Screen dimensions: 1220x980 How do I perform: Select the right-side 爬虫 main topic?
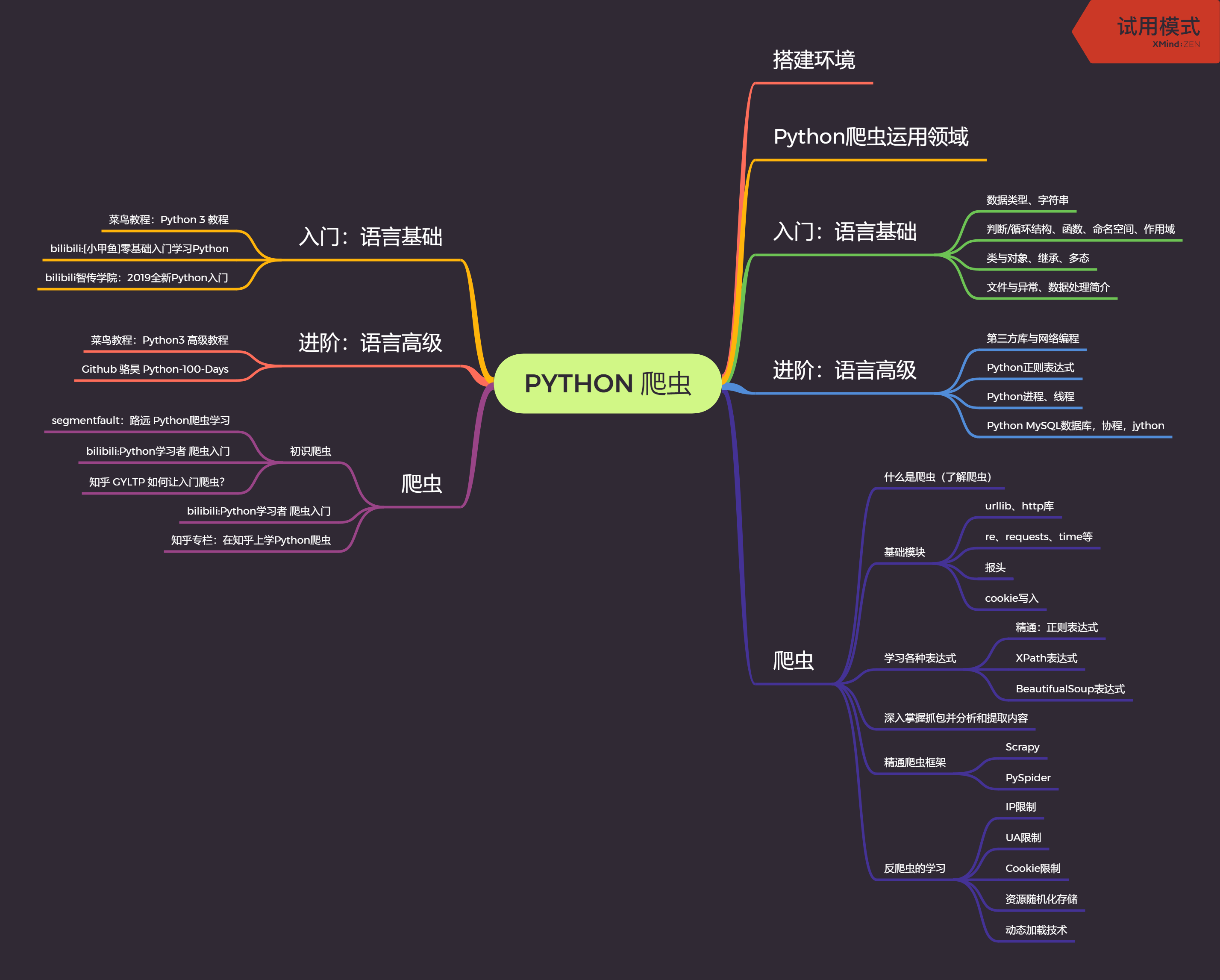[794, 661]
